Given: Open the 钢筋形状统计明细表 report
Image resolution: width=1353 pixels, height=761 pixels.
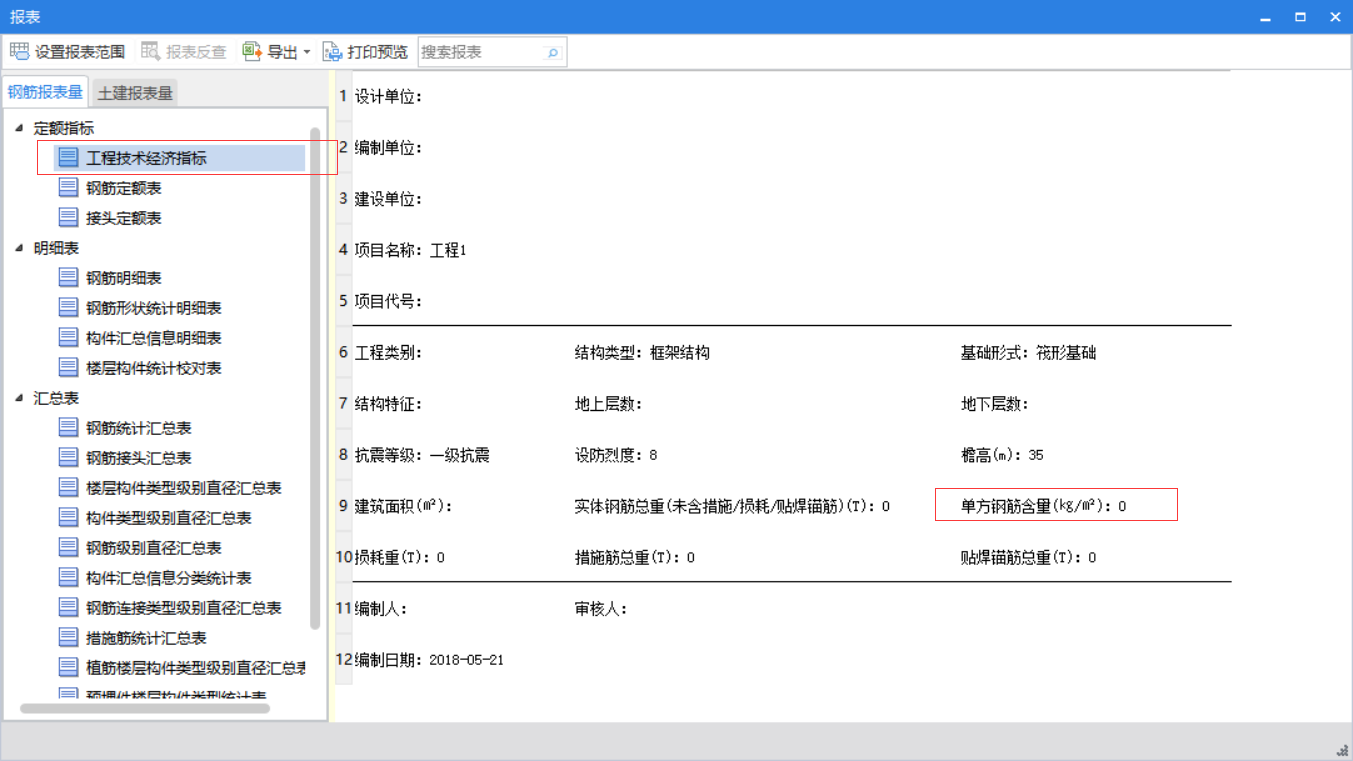Looking at the screenshot, I should pyautogui.click(x=154, y=308).
